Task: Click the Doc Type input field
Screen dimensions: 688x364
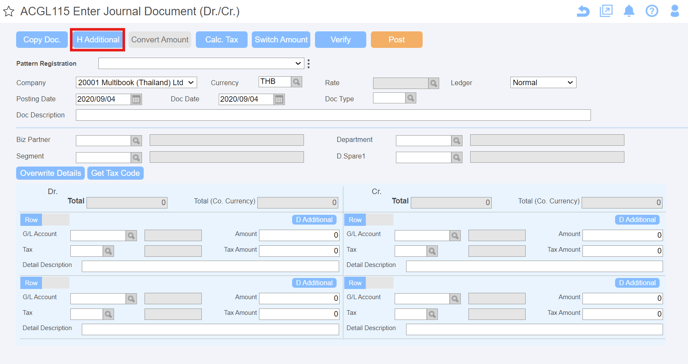Action: 389,98
